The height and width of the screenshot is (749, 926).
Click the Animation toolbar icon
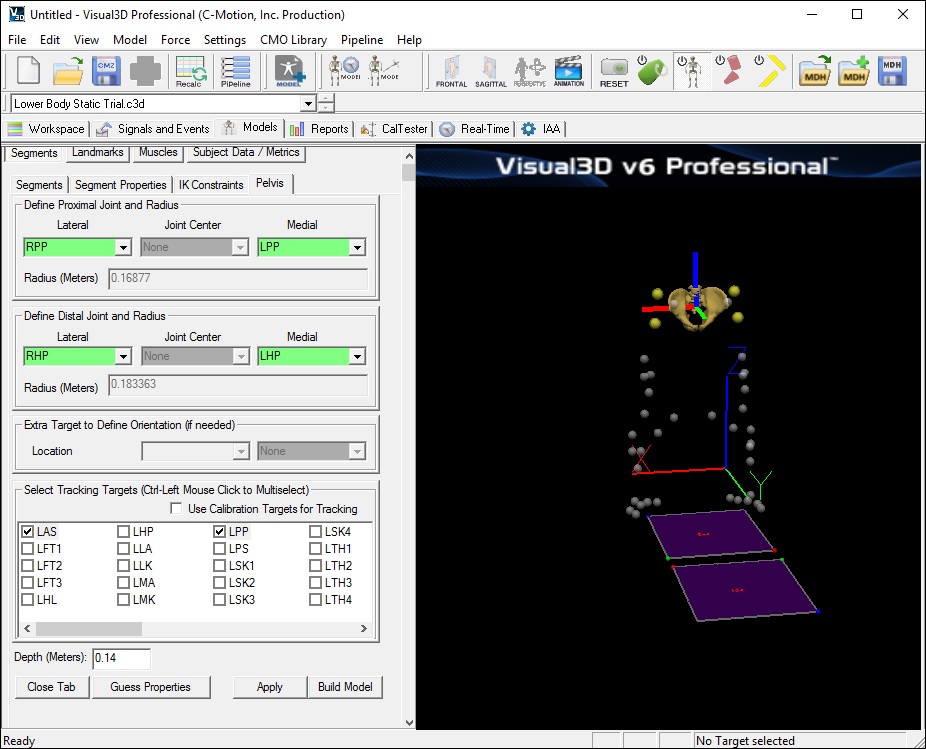568,72
